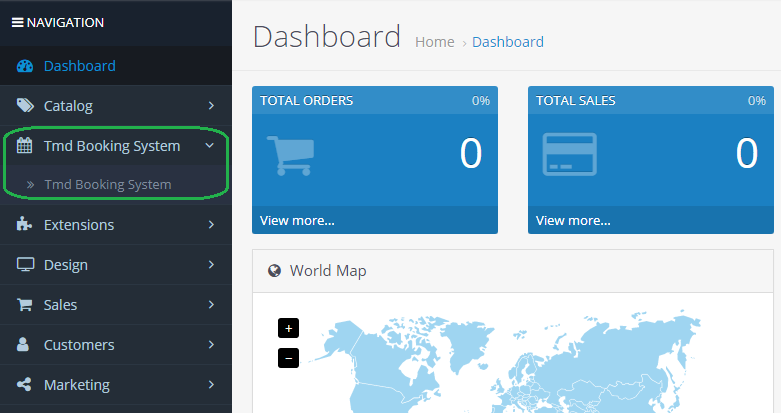Image resolution: width=781 pixels, height=413 pixels.
Task: Click the Sales shopping cart icon
Action: click(x=24, y=304)
